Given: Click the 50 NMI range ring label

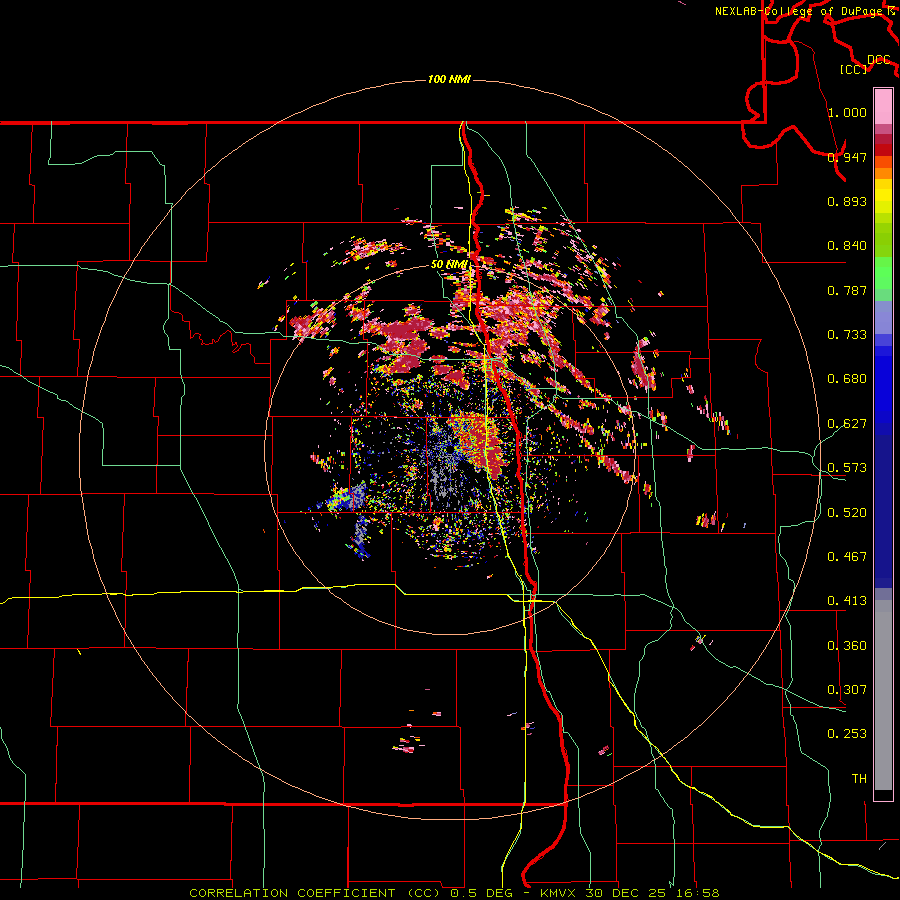Looking at the screenshot, I should [x=449, y=265].
